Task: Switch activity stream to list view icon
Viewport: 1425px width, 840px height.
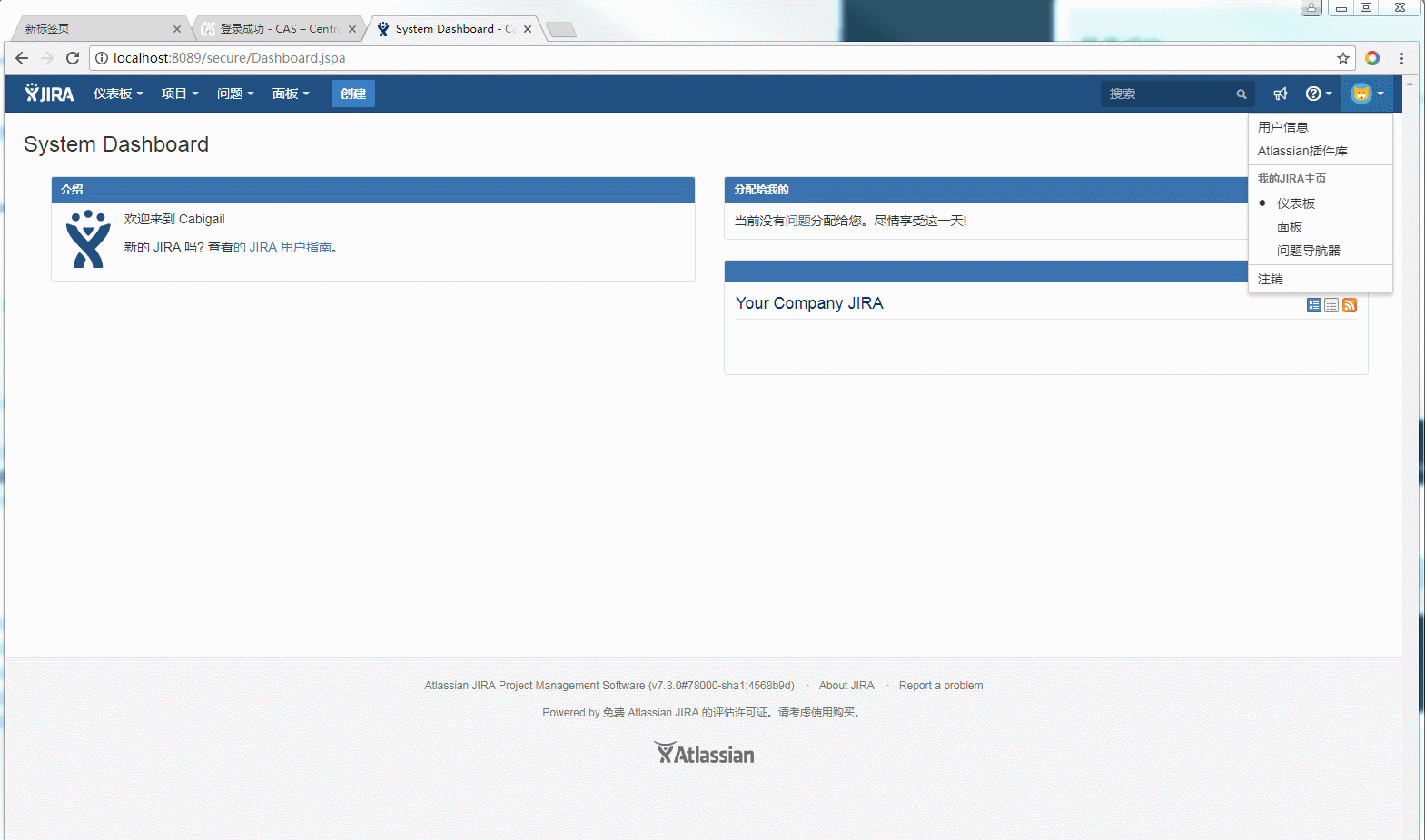Action: click(1331, 305)
